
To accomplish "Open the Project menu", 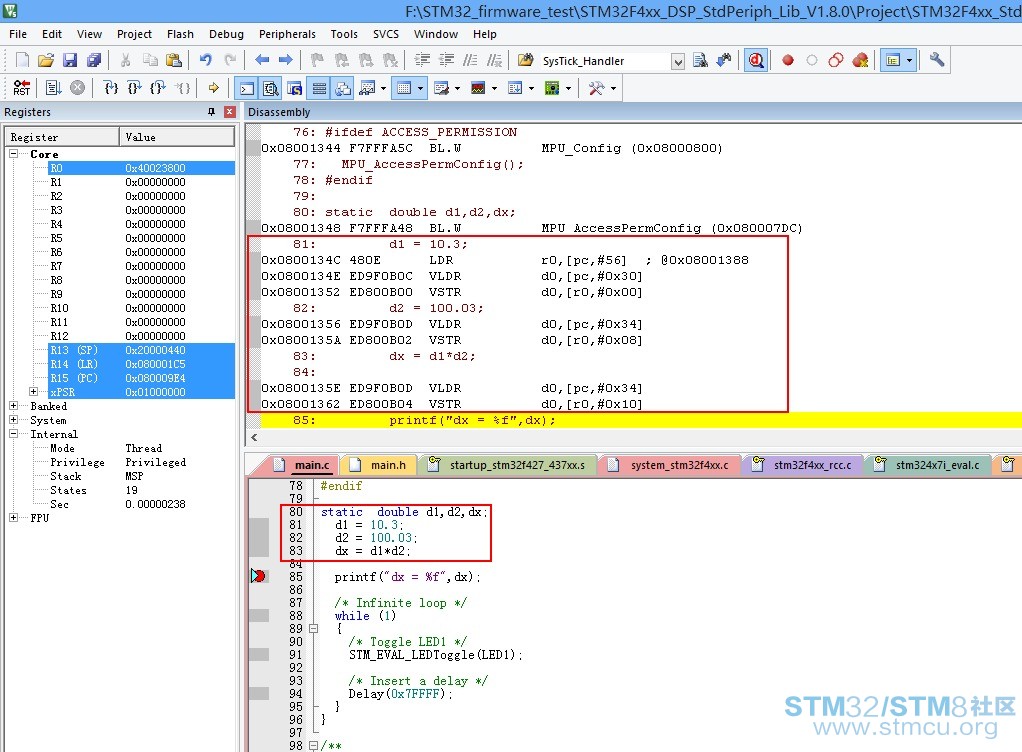I will coord(134,34).
